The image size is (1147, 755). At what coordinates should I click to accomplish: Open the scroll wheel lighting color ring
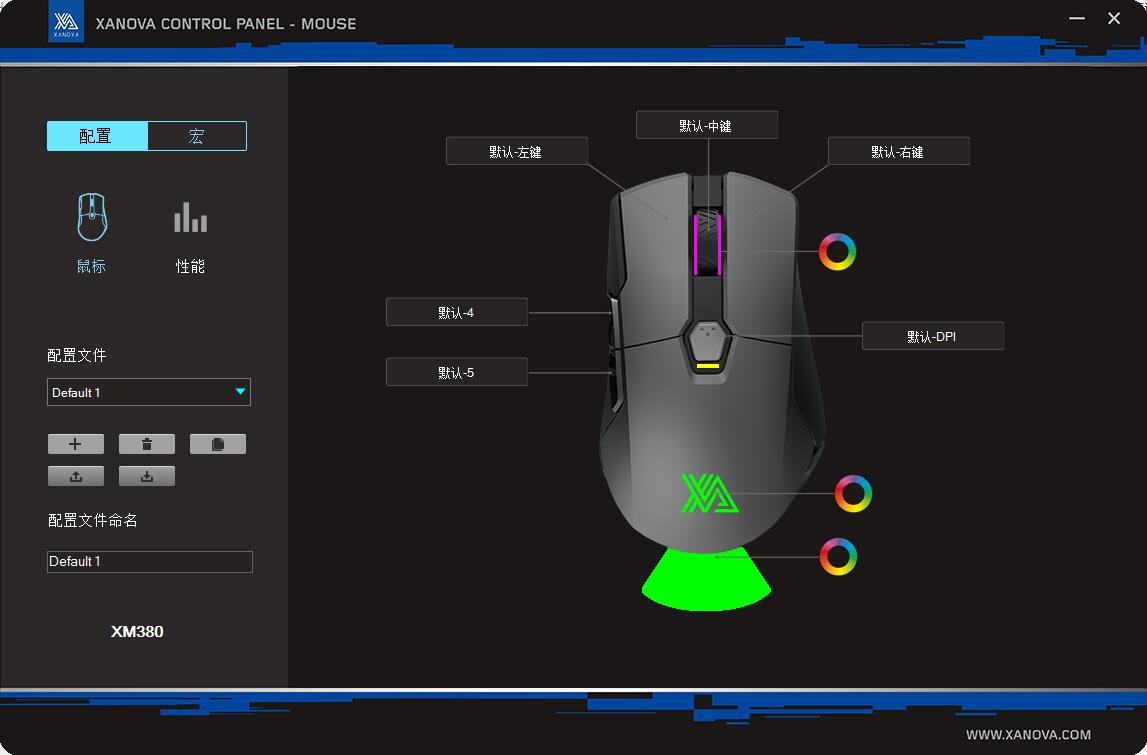point(837,251)
